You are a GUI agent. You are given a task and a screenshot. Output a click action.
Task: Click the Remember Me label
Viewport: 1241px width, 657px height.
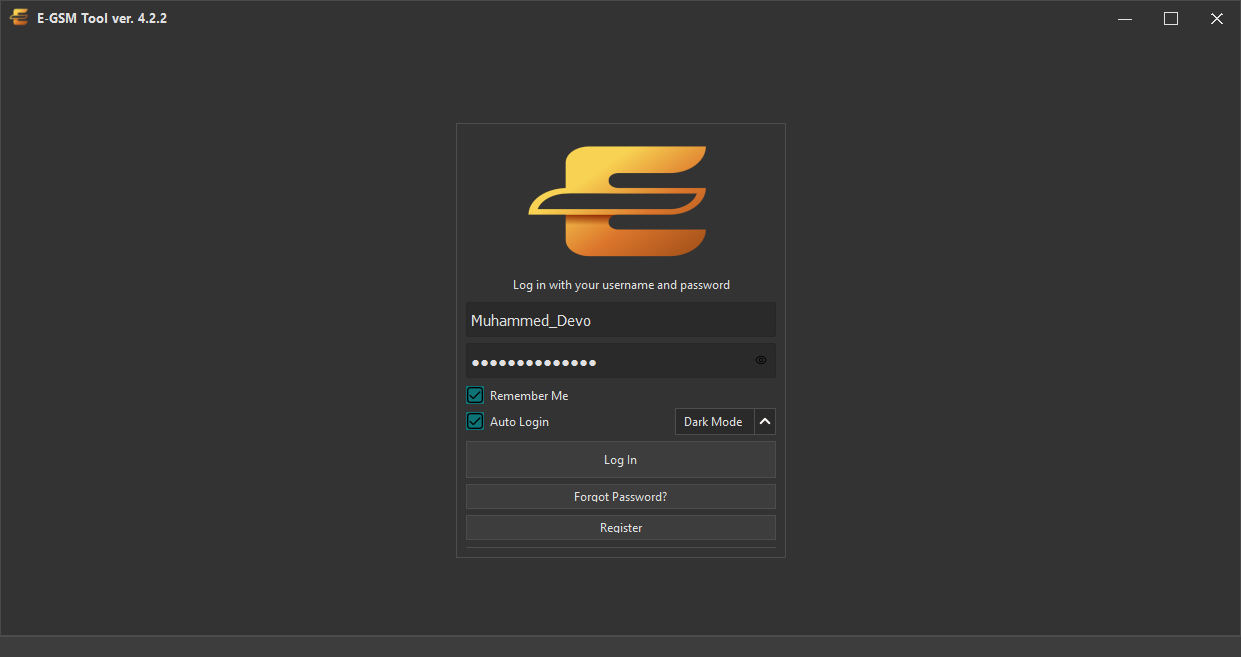click(x=529, y=396)
